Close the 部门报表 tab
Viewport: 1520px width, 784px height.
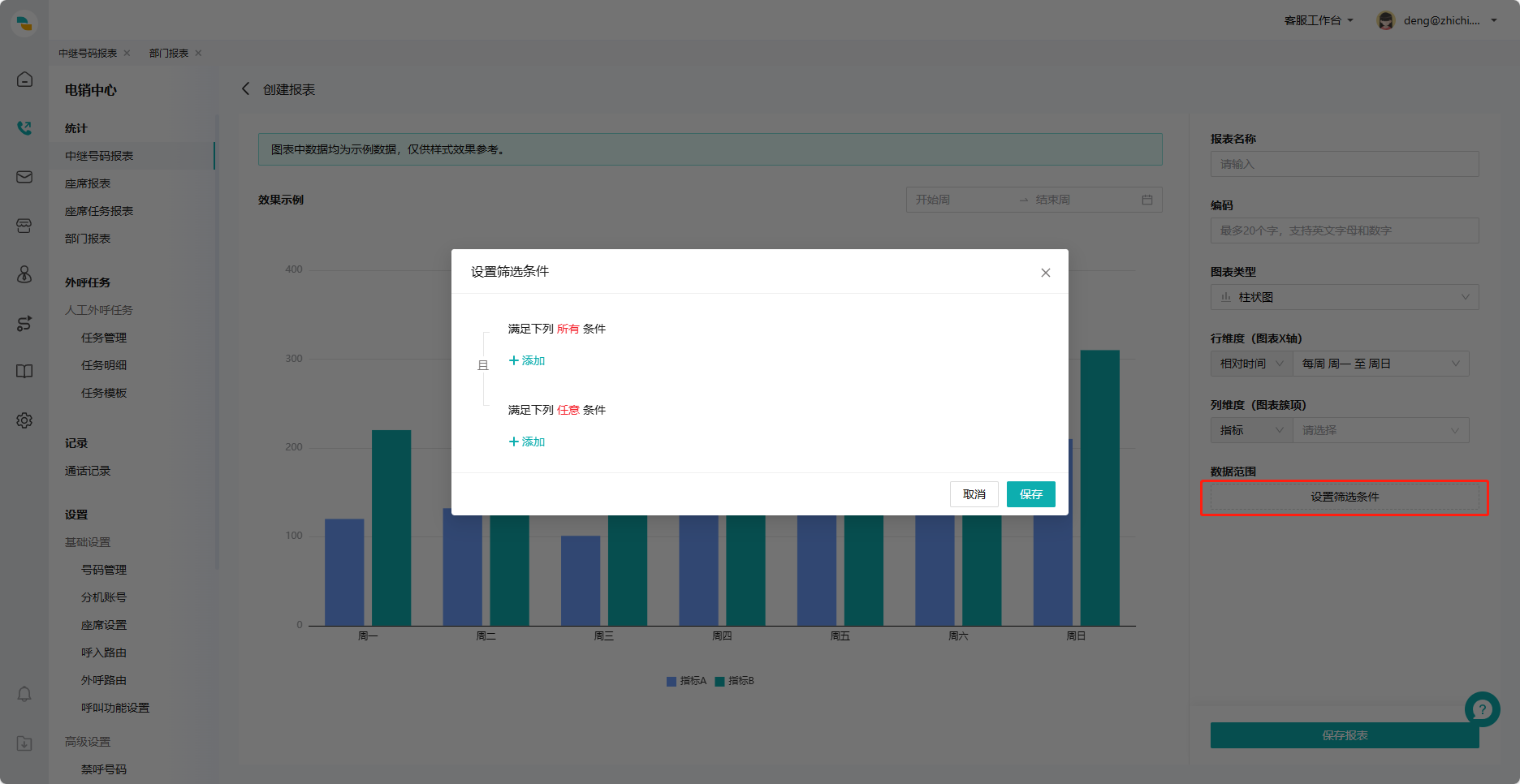coord(198,53)
